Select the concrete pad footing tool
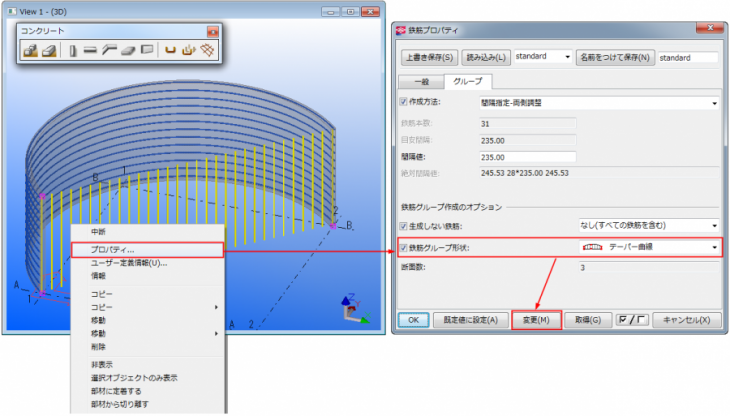This screenshot has height=416, width=730. tap(31, 50)
